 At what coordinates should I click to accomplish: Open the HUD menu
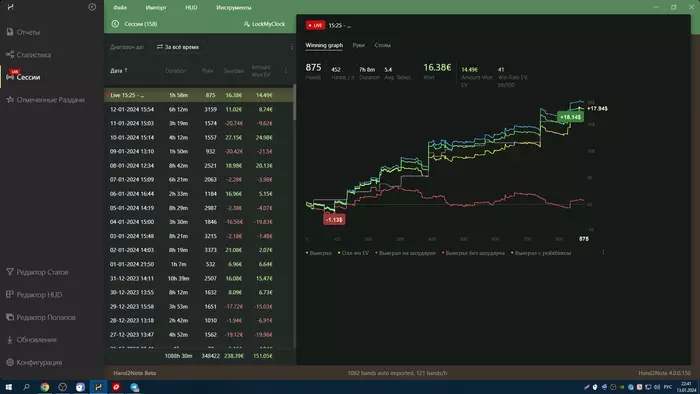[x=191, y=8]
